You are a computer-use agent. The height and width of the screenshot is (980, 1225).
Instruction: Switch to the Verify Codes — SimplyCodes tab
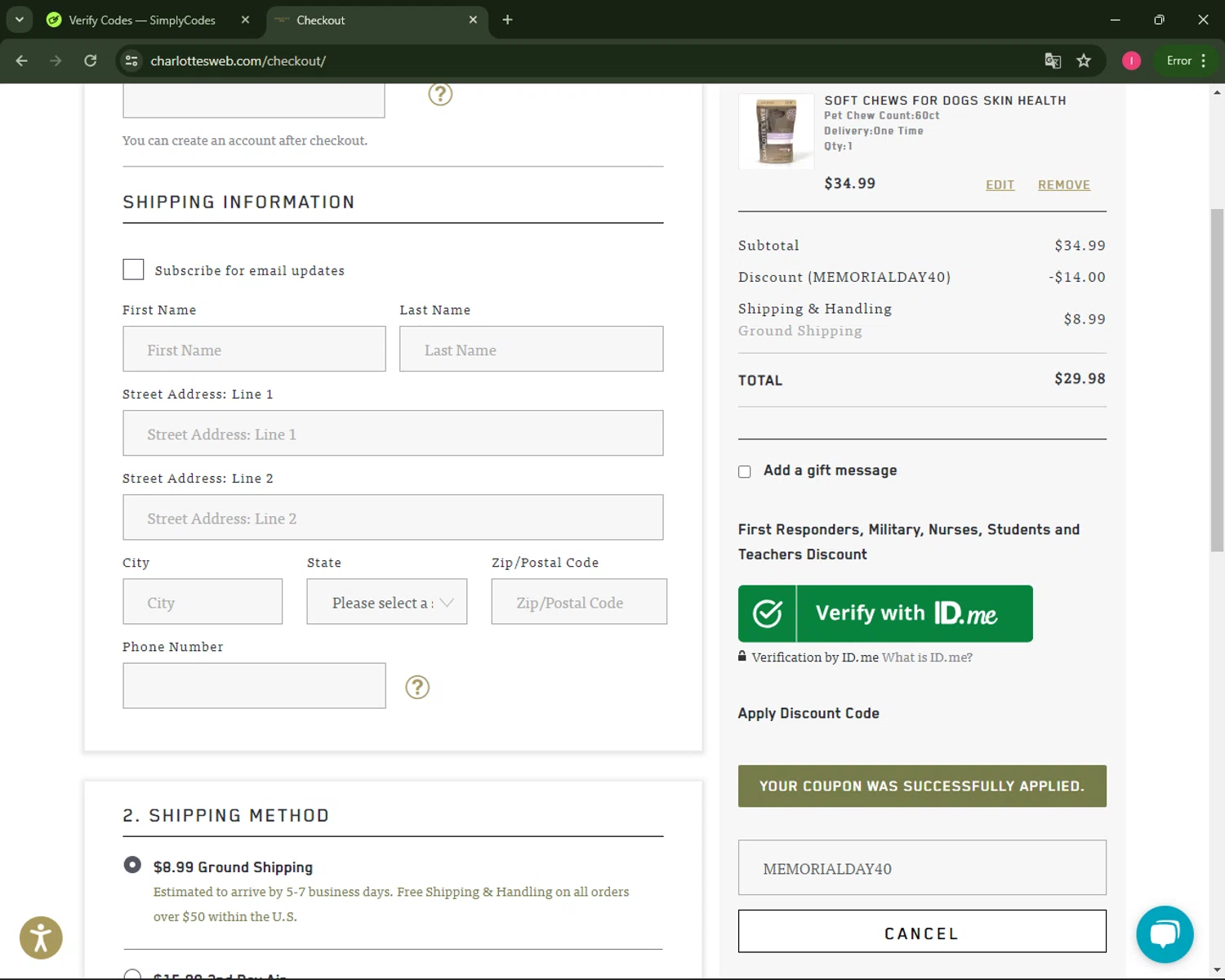[141, 20]
